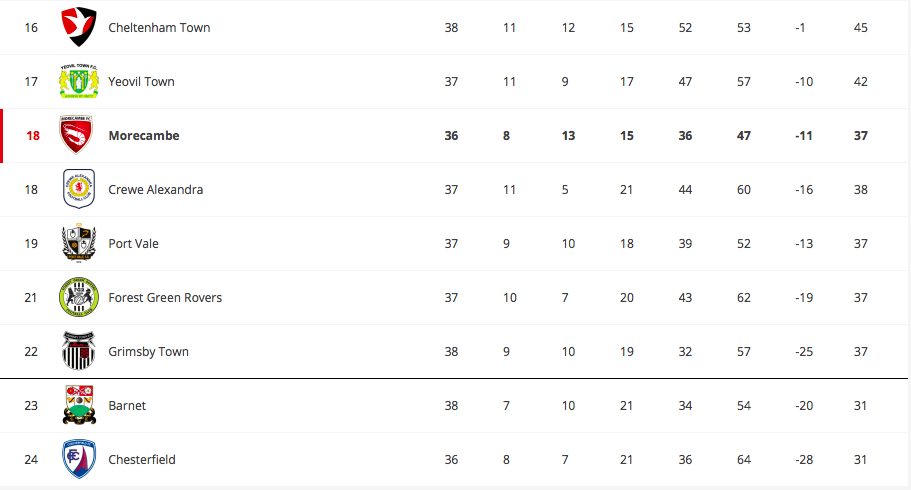
Task: Click the Chesterfield club crest
Action: [x=78, y=459]
